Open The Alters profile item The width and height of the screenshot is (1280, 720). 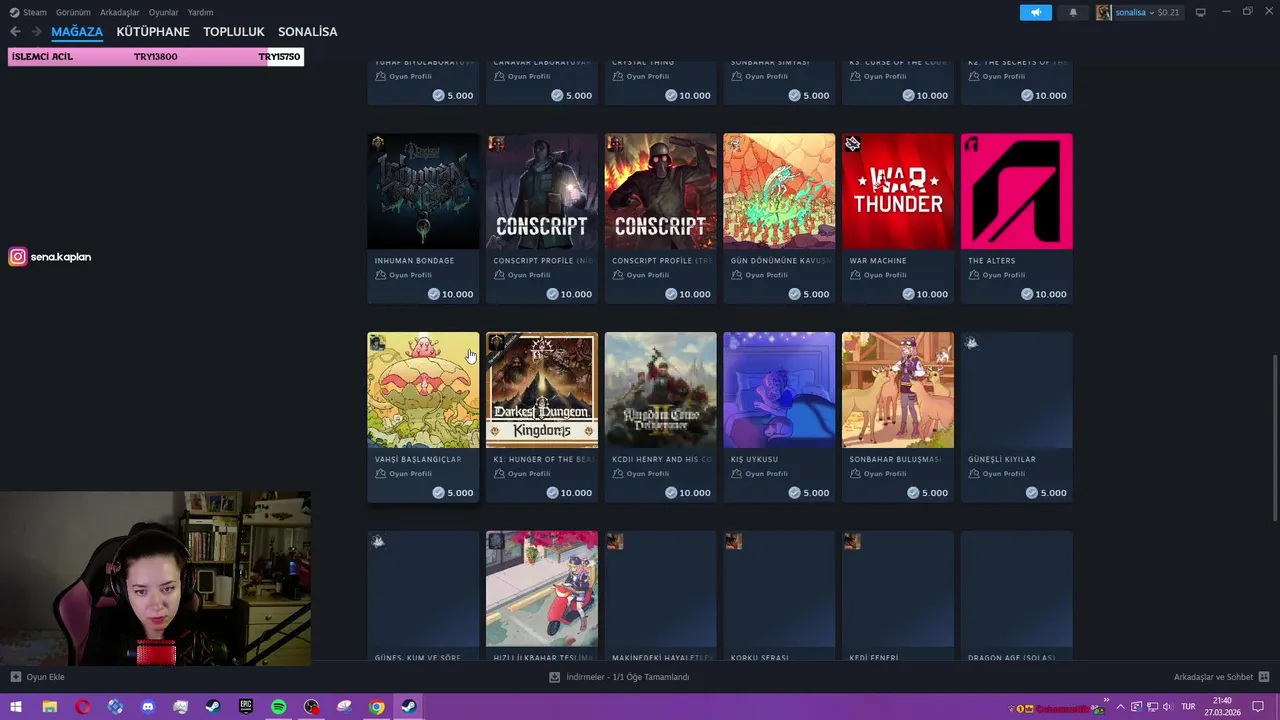(x=1016, y=218)
